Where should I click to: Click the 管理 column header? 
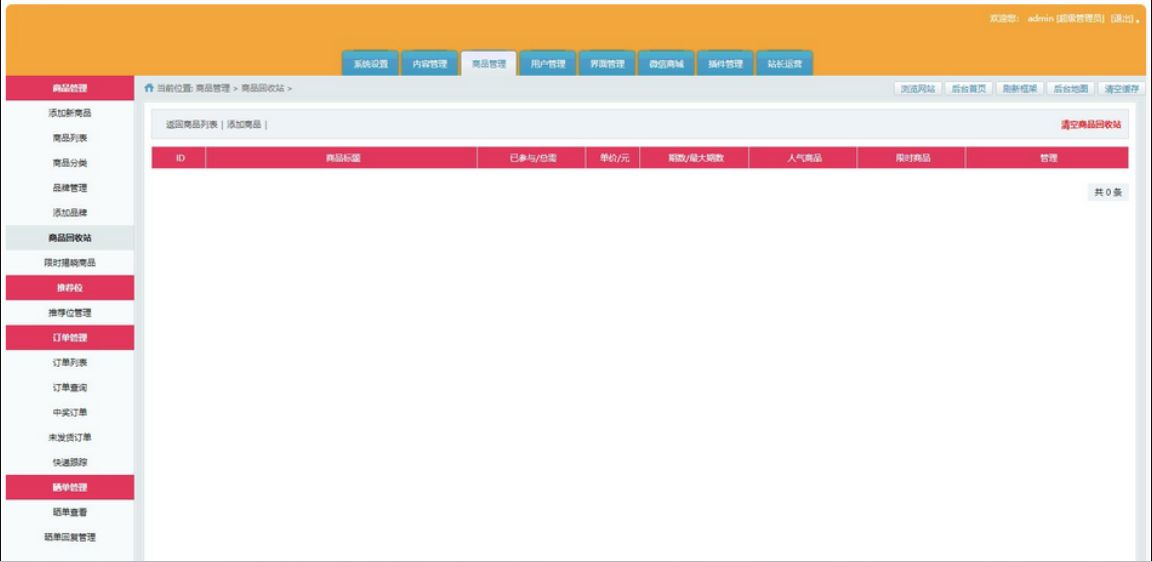coord(1048,158)
